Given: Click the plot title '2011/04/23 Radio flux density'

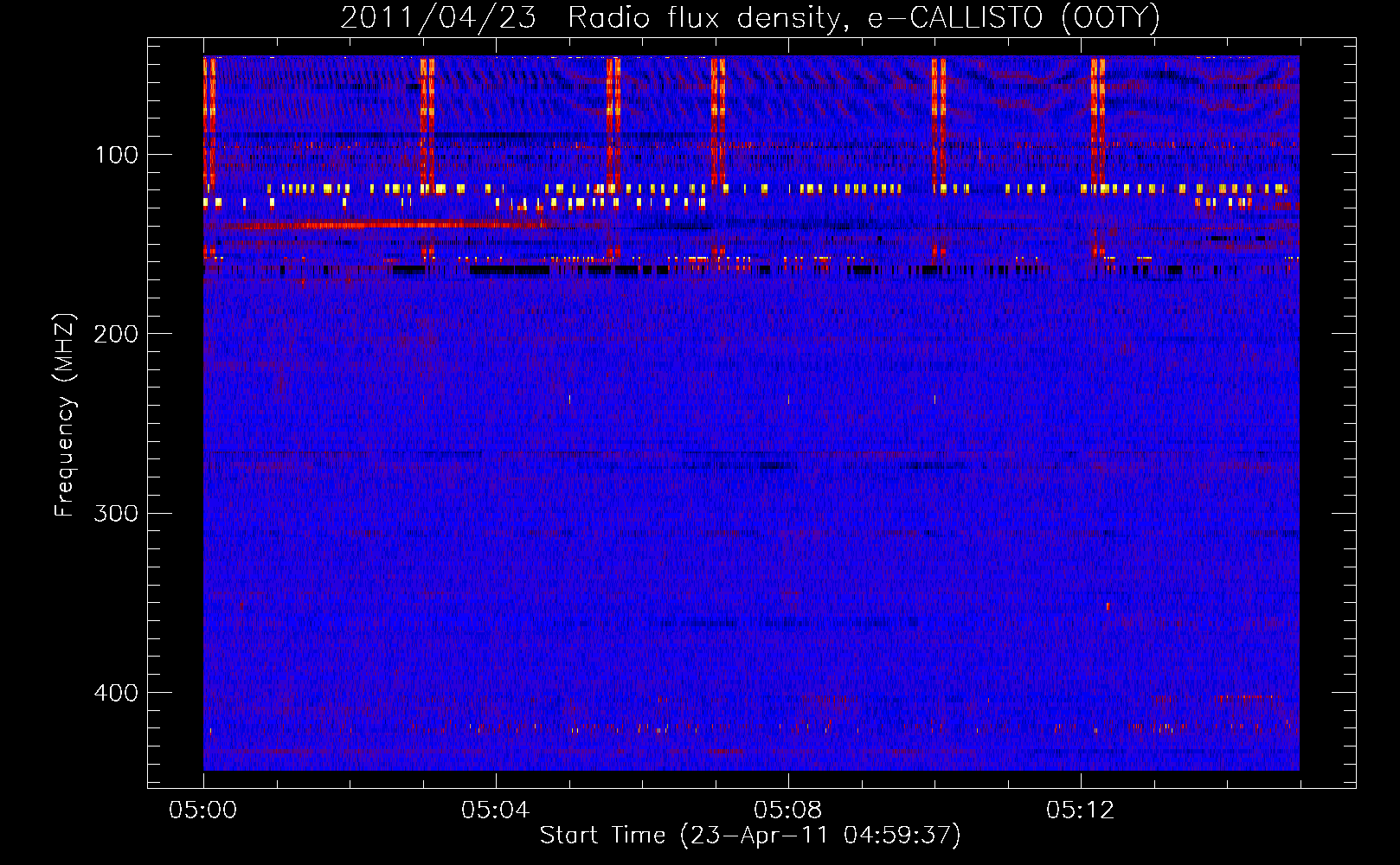Looking at the screenshot, I should pos(593,18).
